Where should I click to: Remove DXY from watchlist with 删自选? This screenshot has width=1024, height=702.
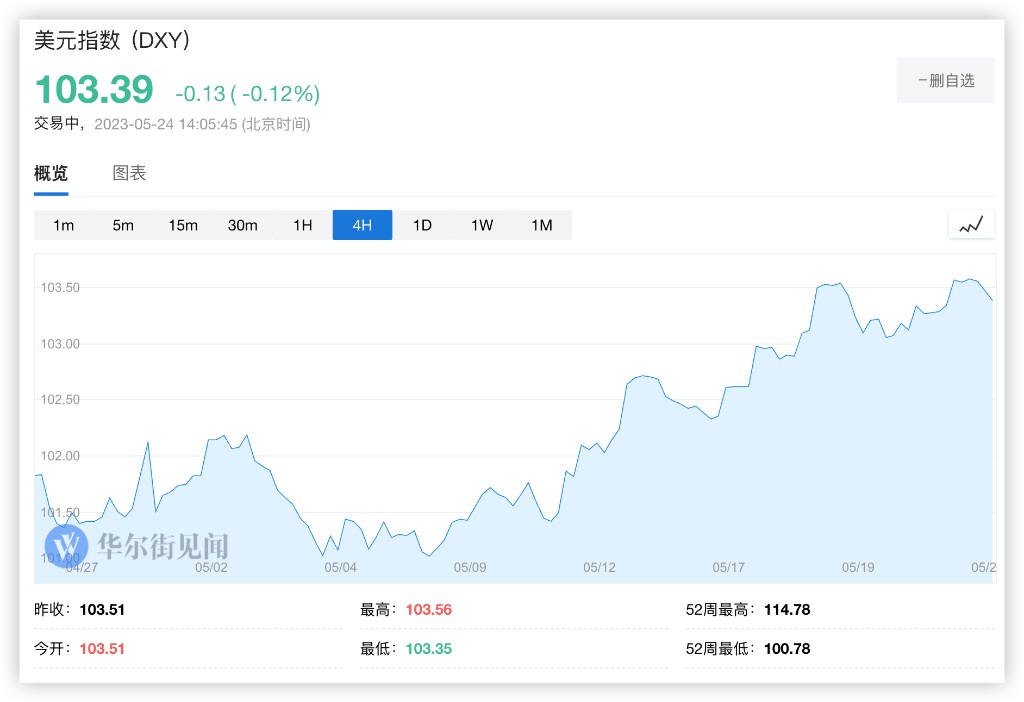point(945,81)
